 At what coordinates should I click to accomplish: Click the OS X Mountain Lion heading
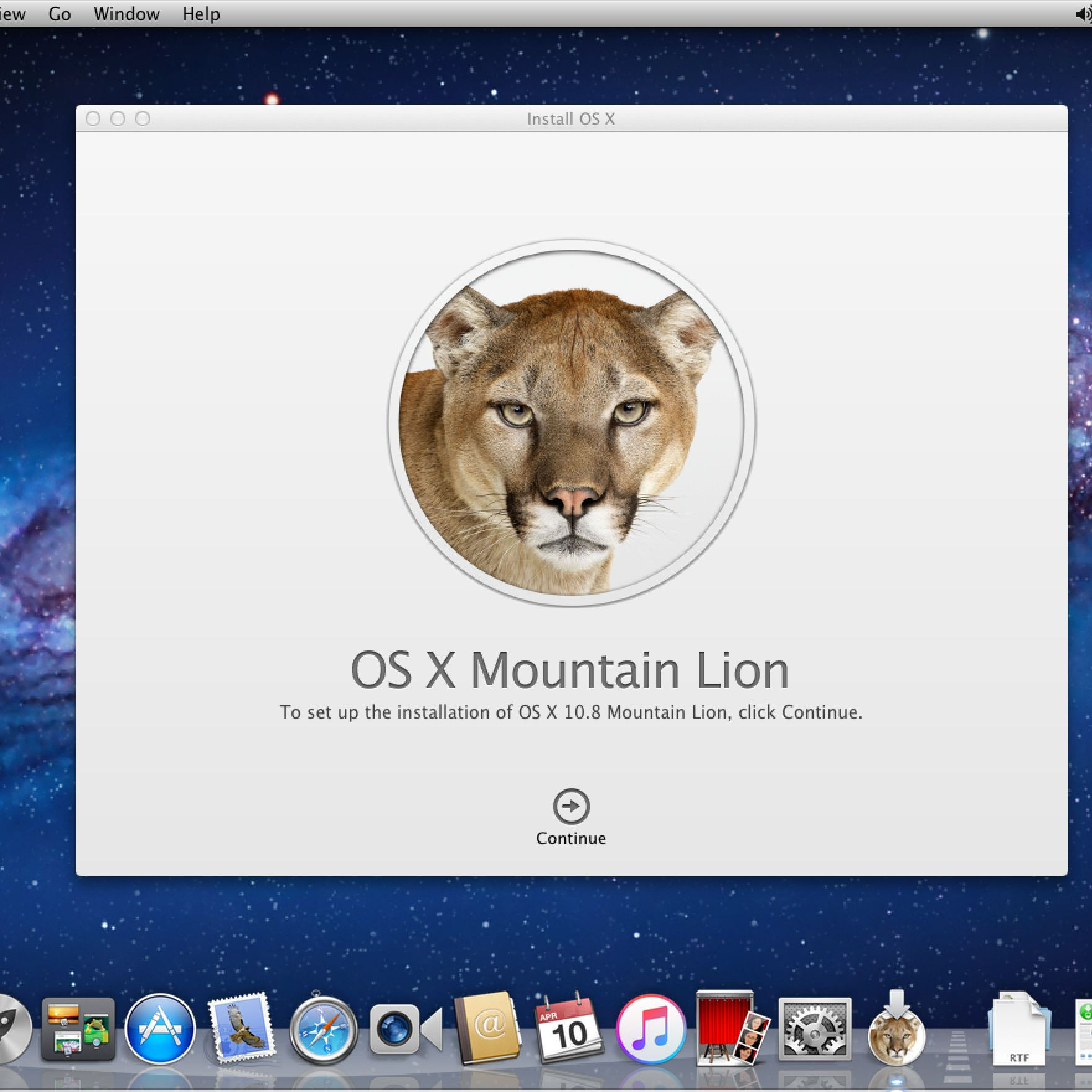click(570, 670)
